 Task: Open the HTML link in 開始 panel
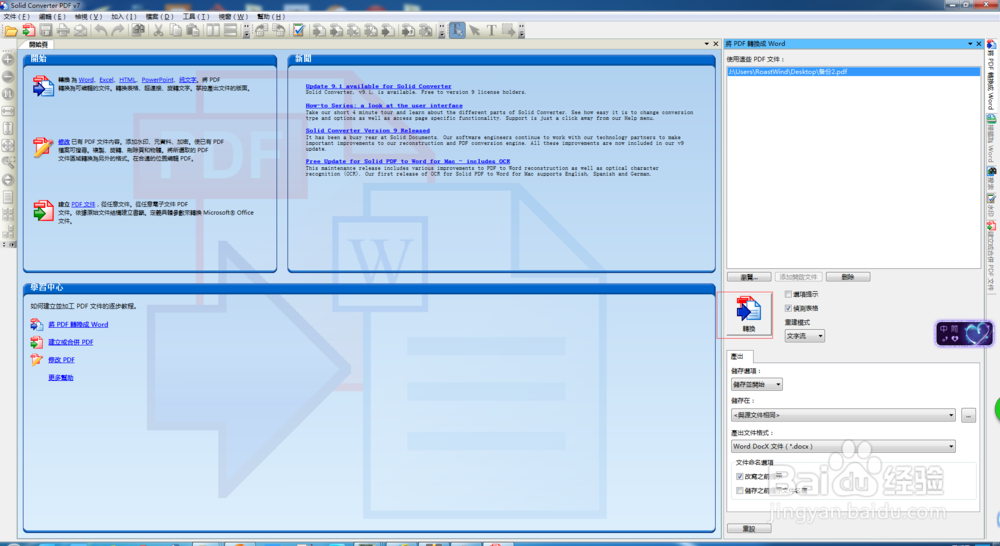pyautogui.click(x=128, y=80)
